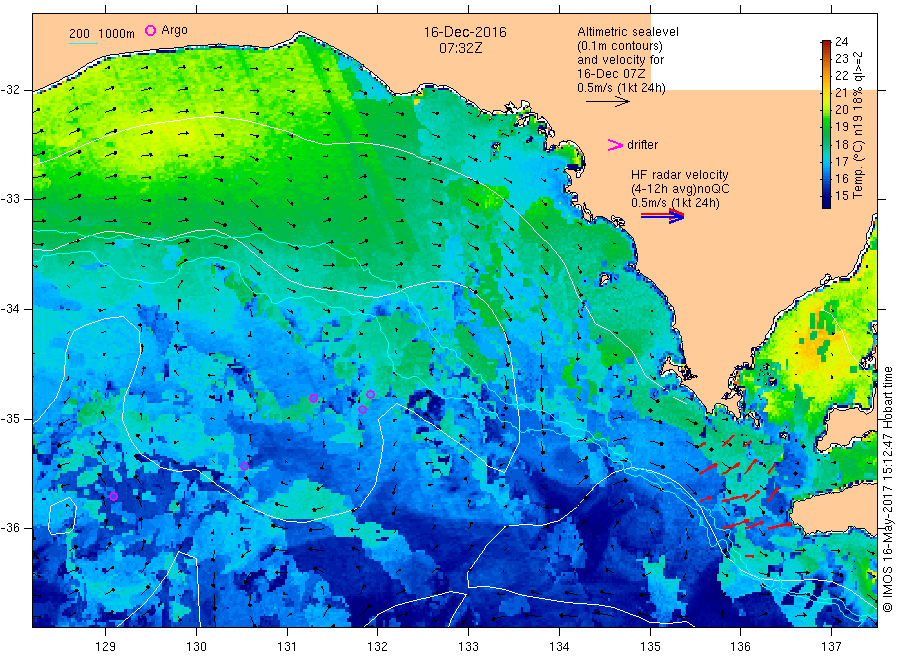Click the Argo legend circle marker
The width and height of the screenshot is (900, 660).
pyautogui.click(x=150, y=31)
